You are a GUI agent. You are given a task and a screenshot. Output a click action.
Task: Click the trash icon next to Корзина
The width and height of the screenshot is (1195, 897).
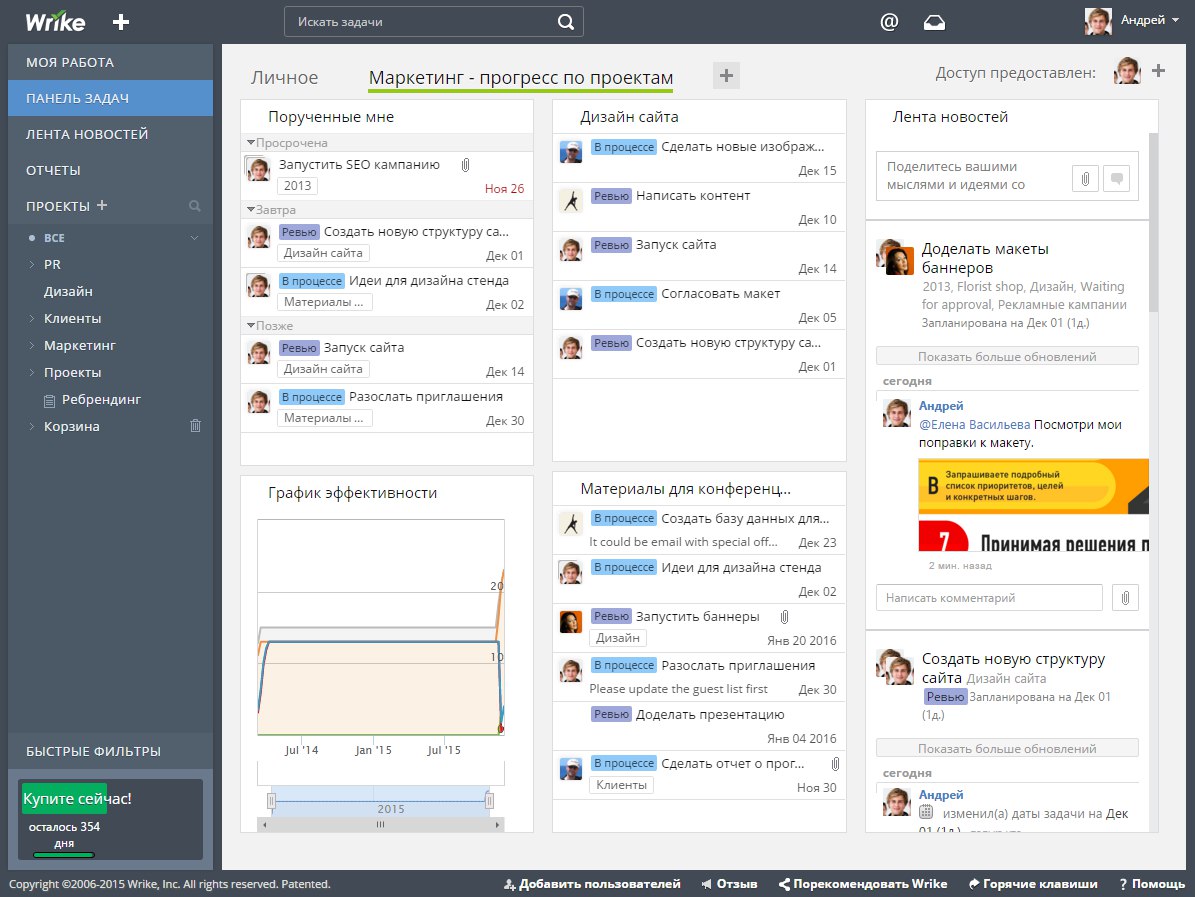195,426
